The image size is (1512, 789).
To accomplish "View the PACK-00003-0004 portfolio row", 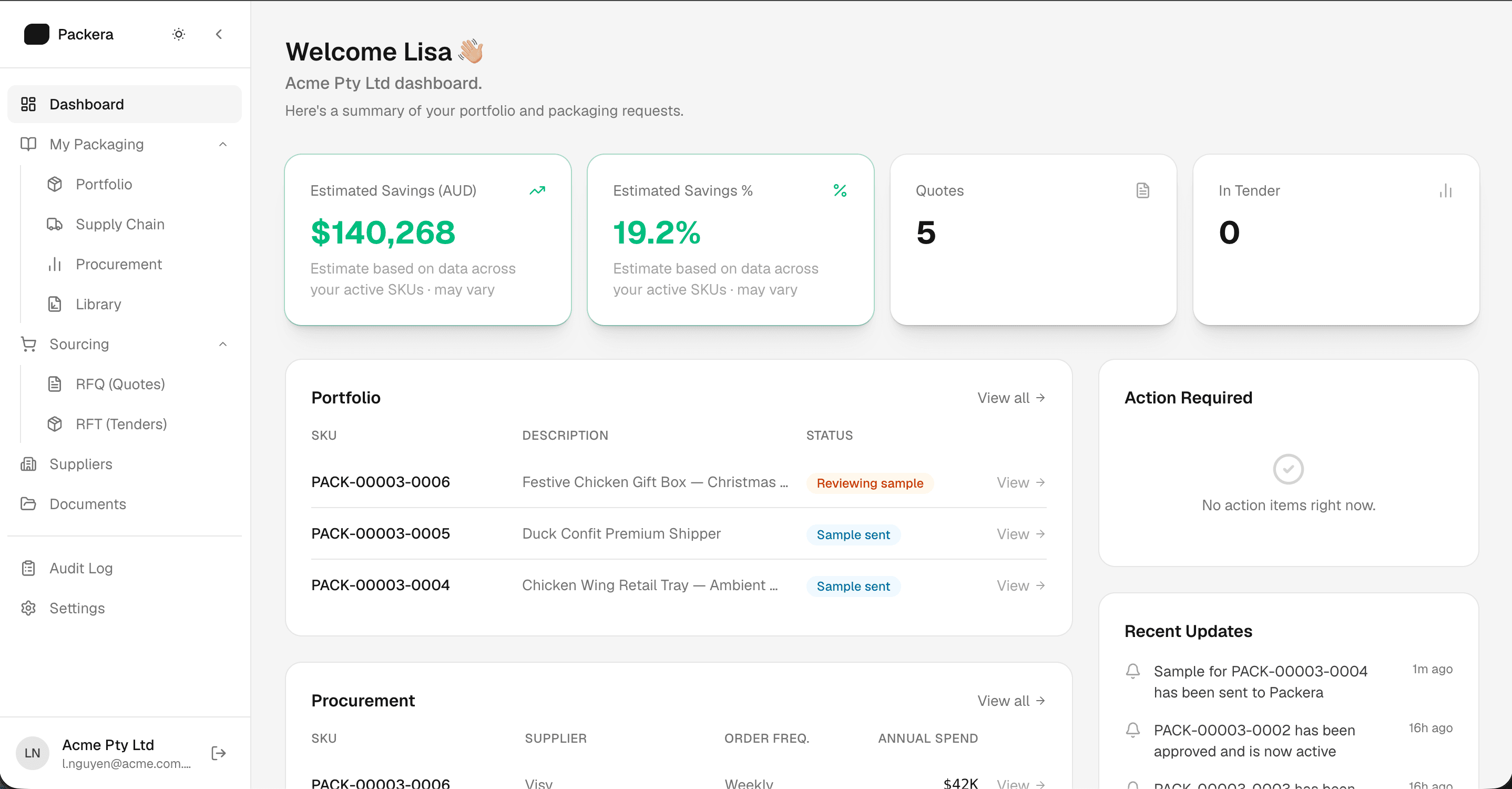I will [1021, 585].
